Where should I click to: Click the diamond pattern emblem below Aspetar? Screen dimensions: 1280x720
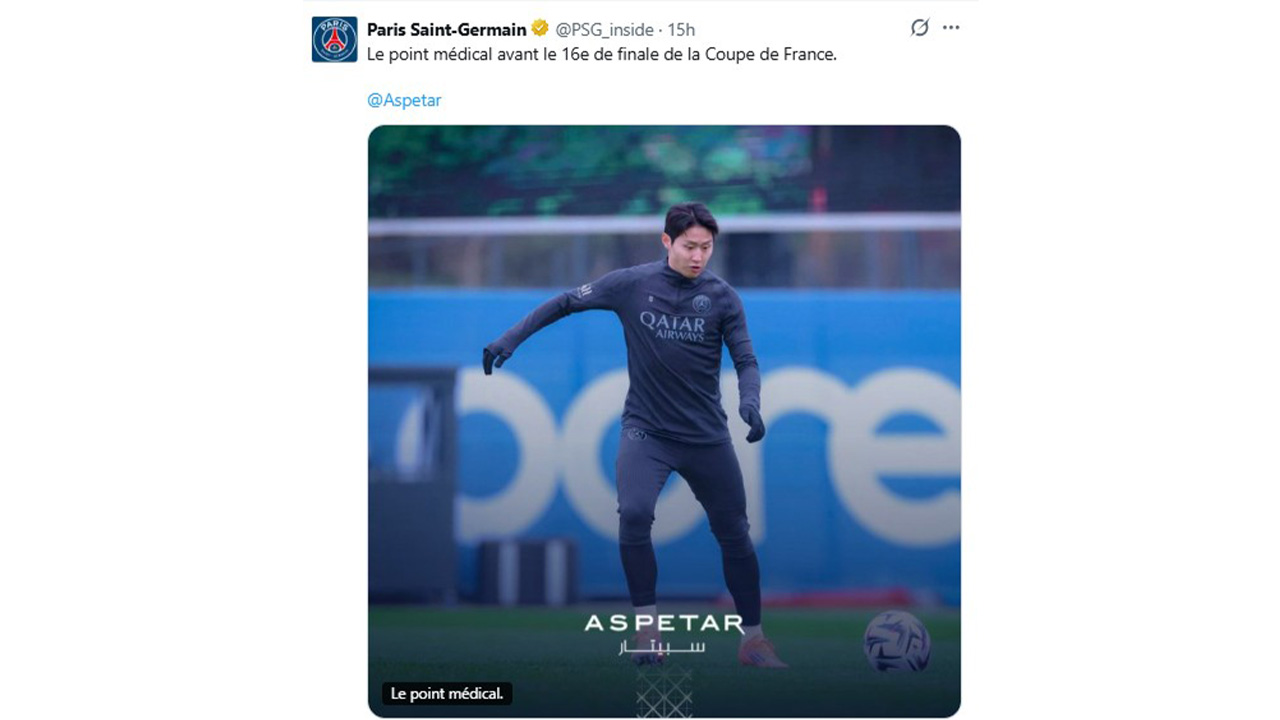[664, 690]
